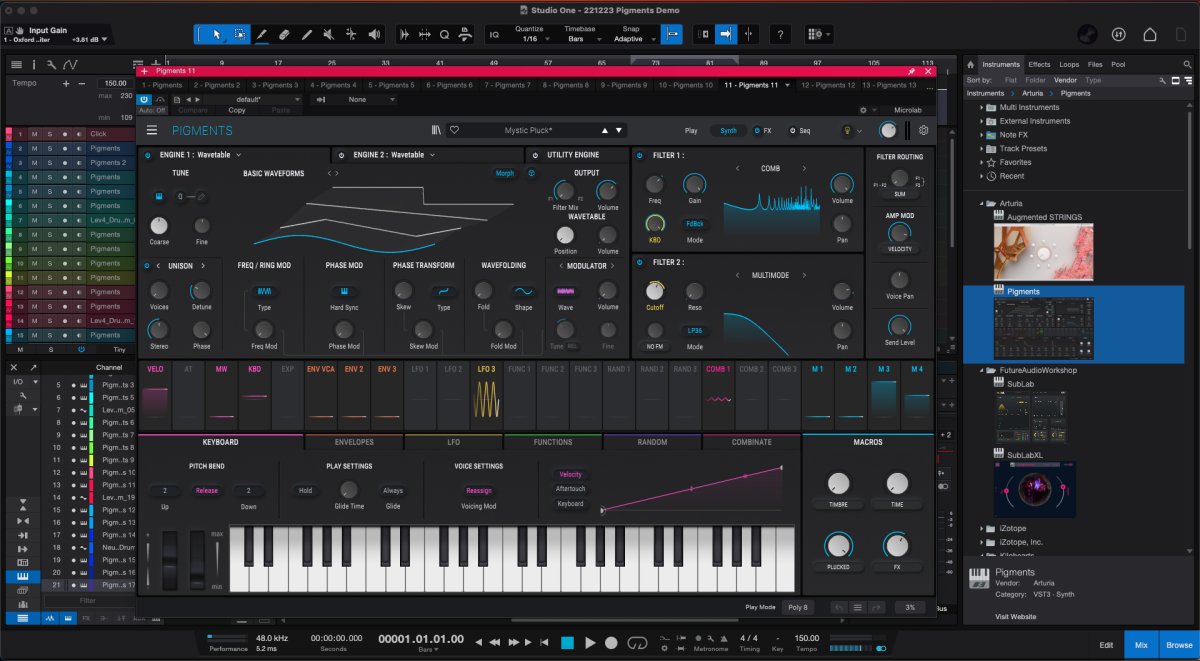This screenshot has width=1200, height=661.
Task: Start playback in the transport bar
Action: pyautogui.click(x=590, y=643)
